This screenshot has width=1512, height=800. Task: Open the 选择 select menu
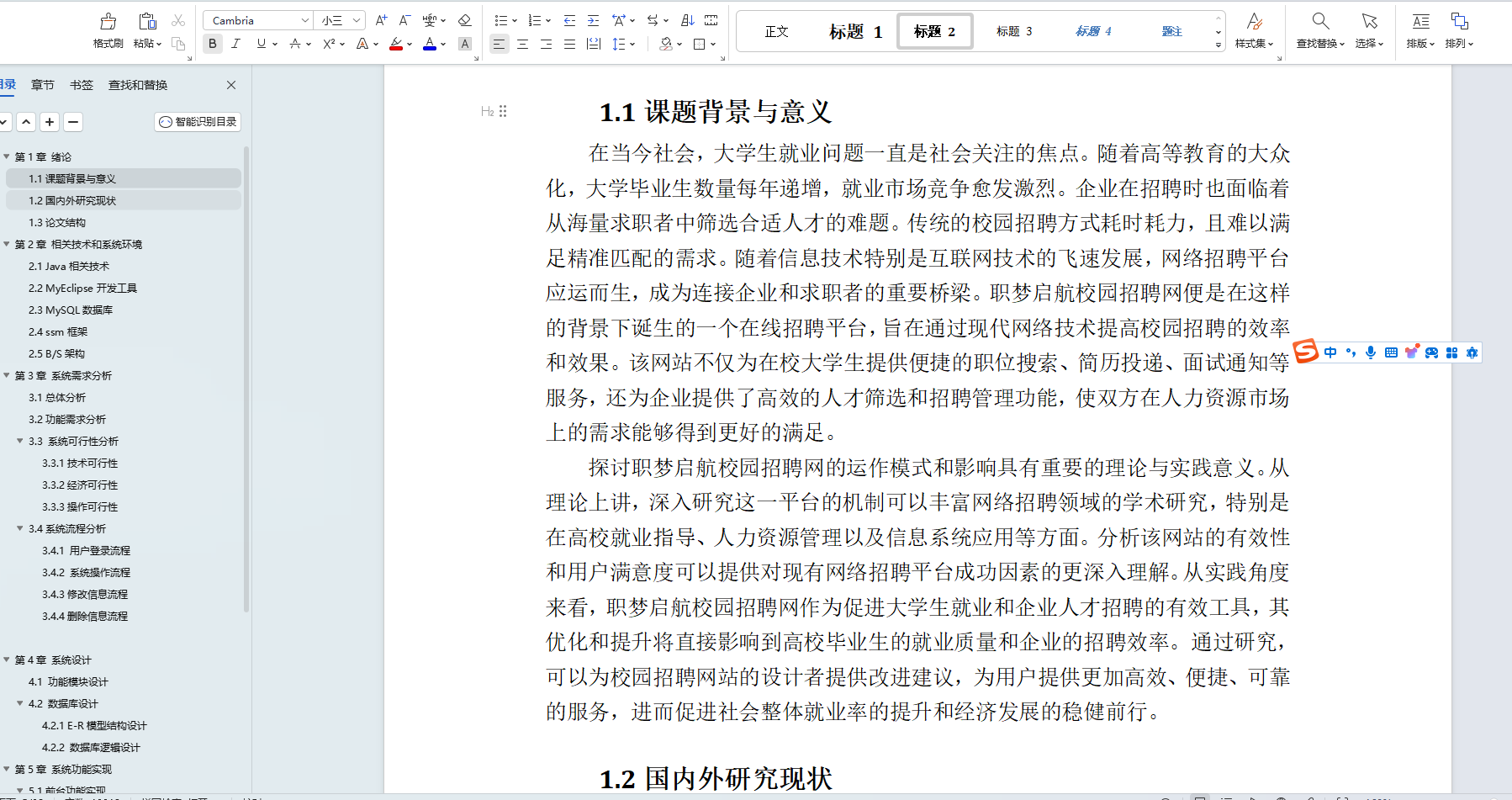click(1369, 30)
